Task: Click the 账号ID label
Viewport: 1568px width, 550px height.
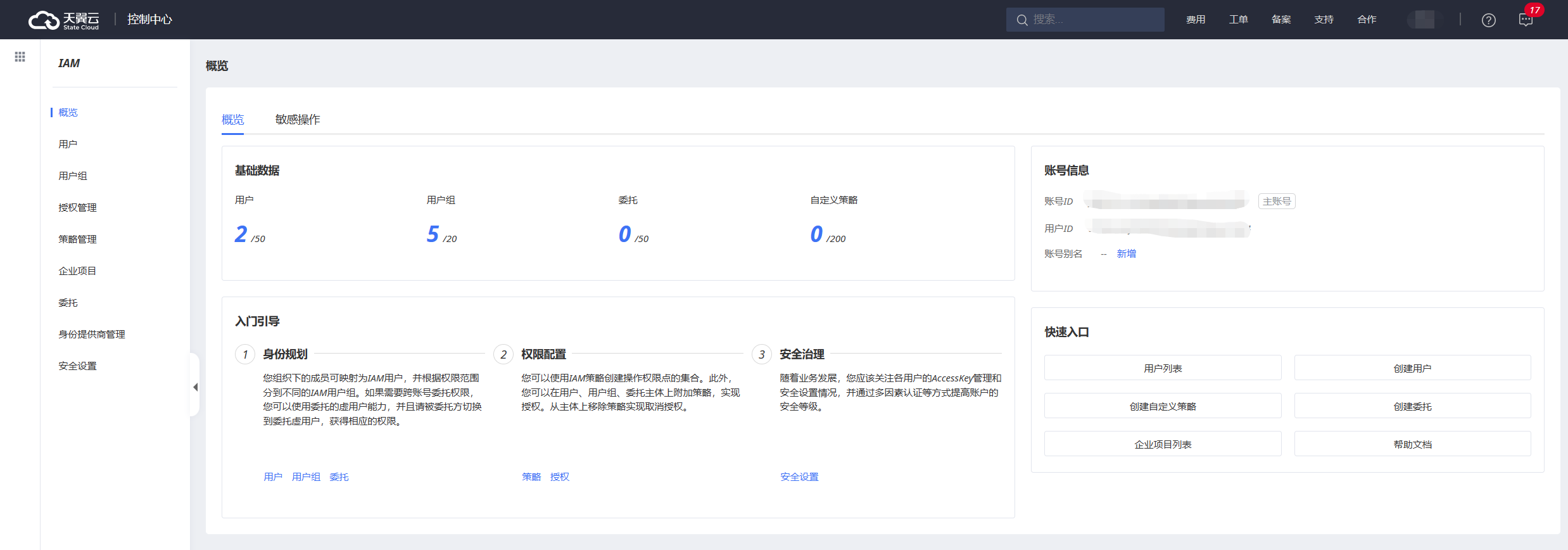Action: pos(1058,201)
